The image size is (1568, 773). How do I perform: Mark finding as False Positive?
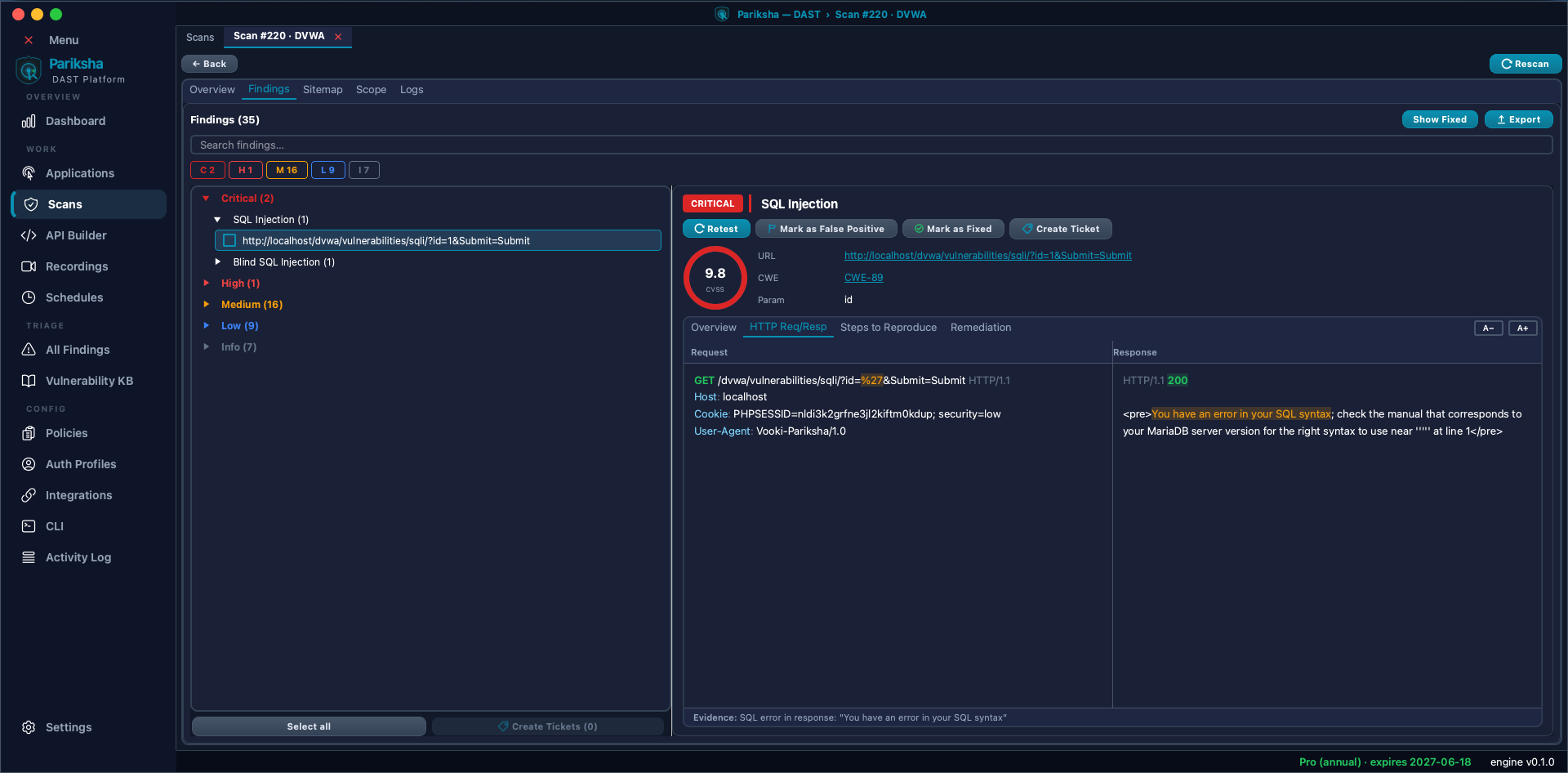click(x=826, y=229)
